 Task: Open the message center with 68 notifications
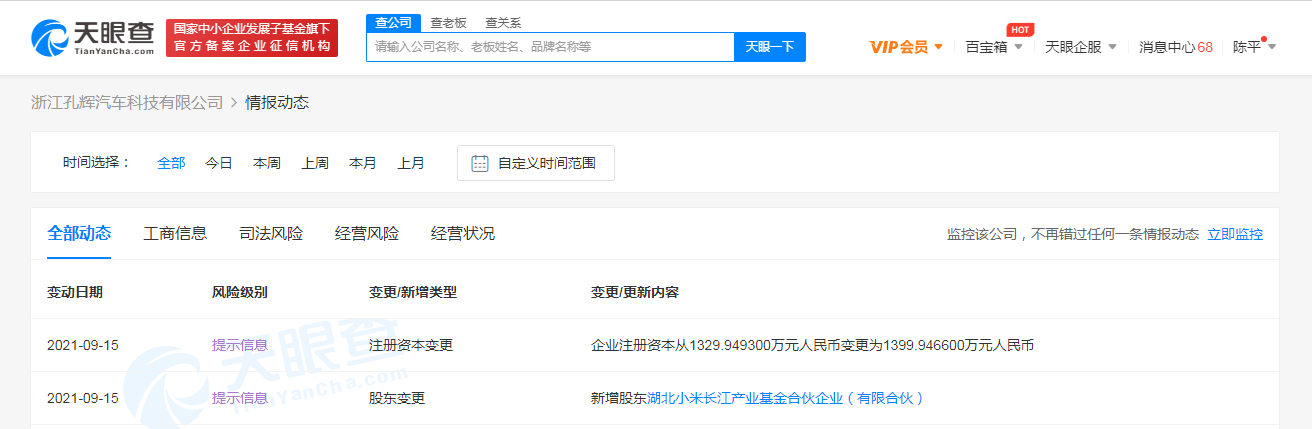pos(1175,47)
